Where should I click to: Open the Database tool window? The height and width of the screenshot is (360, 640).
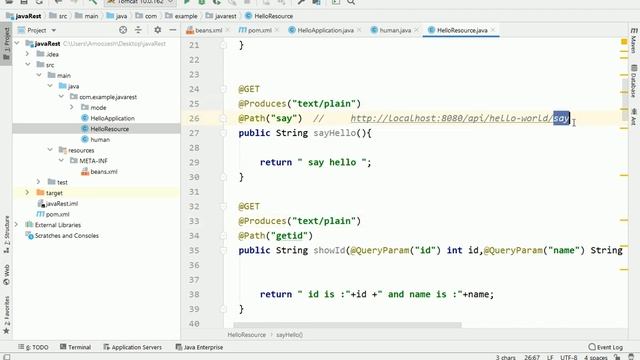pyautogui.click(x=633, y=81)
